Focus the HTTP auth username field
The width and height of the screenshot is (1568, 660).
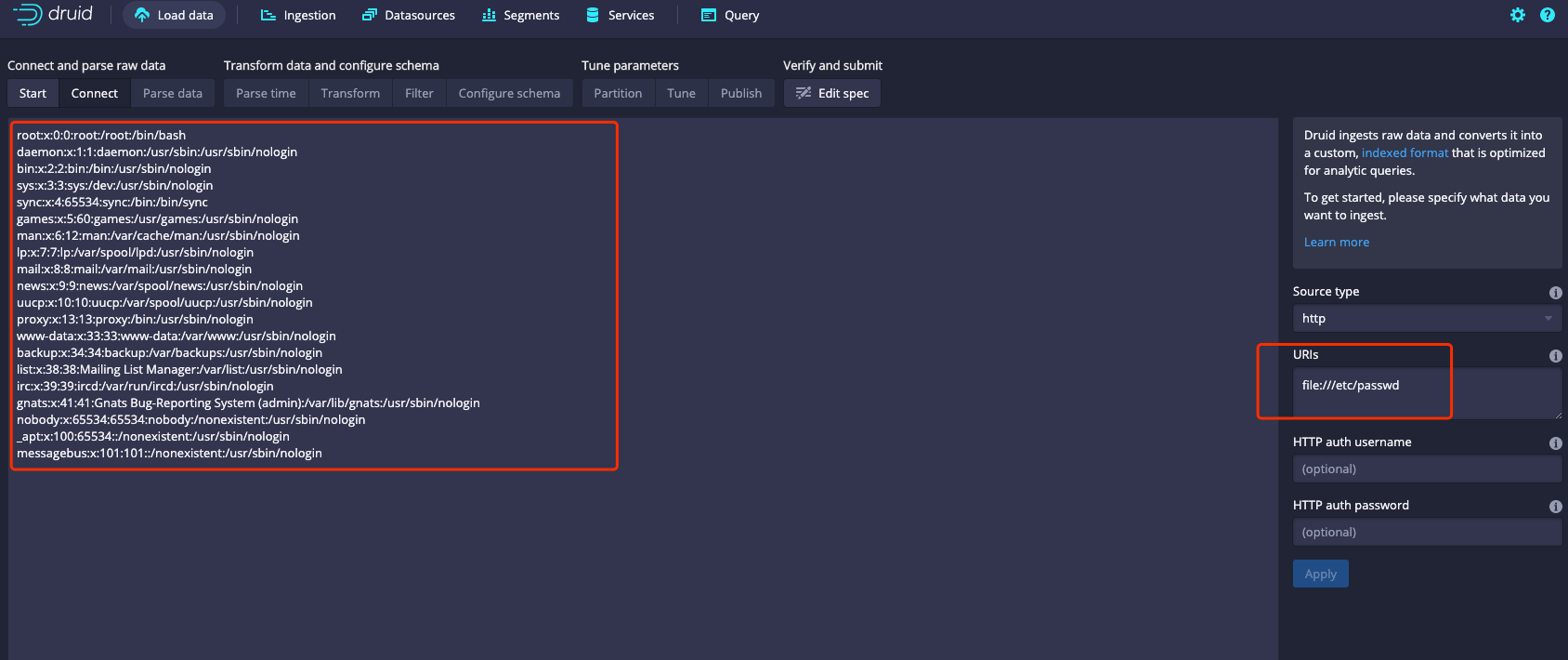[x=1426, y=469]
